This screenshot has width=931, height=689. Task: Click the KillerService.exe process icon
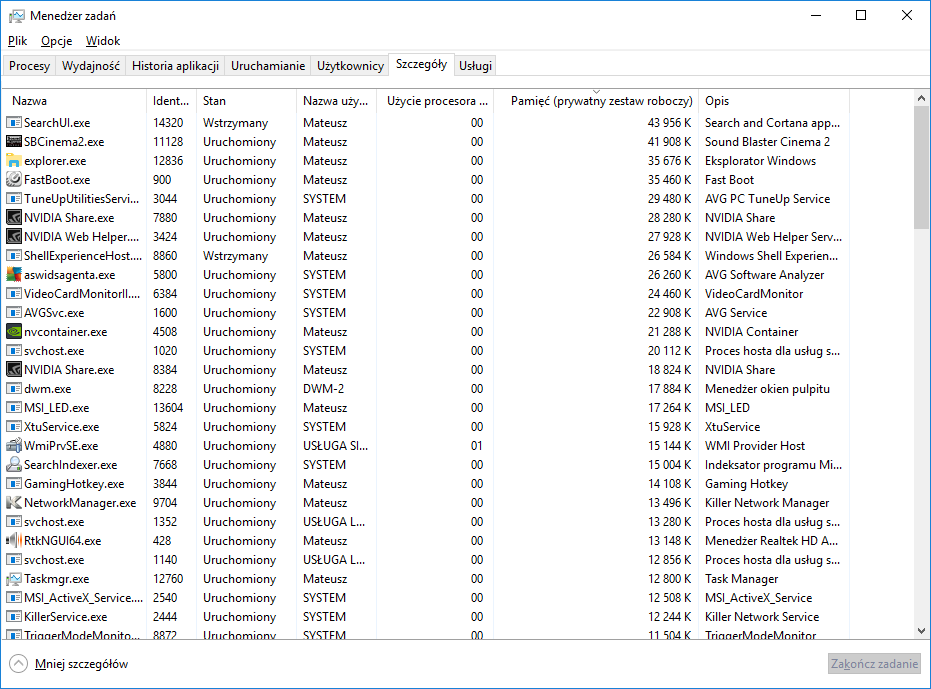[x=14, y=617]
